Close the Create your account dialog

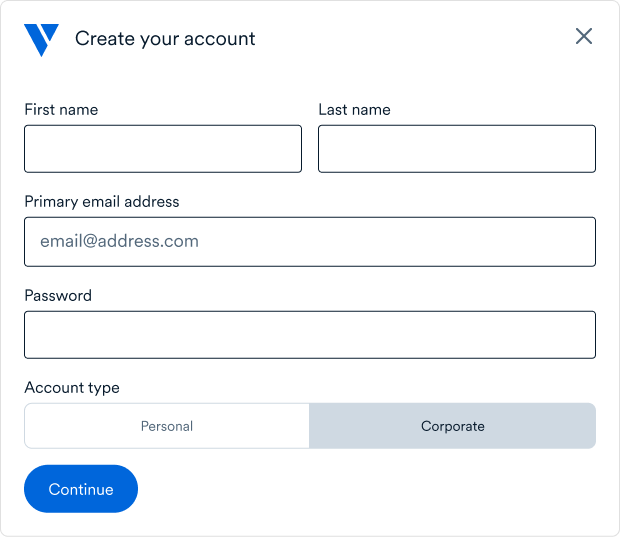[x=584, y=37]
